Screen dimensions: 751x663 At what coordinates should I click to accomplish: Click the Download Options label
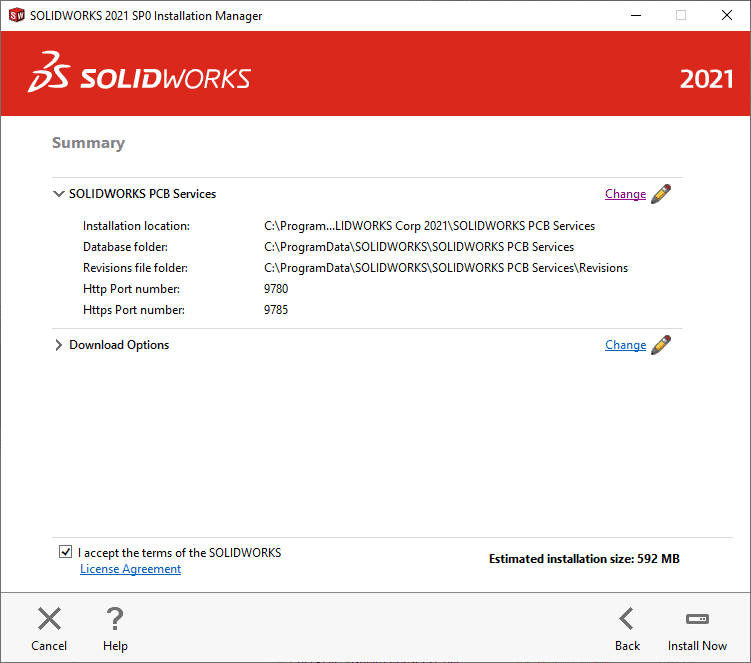pyautogui.click(x=119, y=345)
